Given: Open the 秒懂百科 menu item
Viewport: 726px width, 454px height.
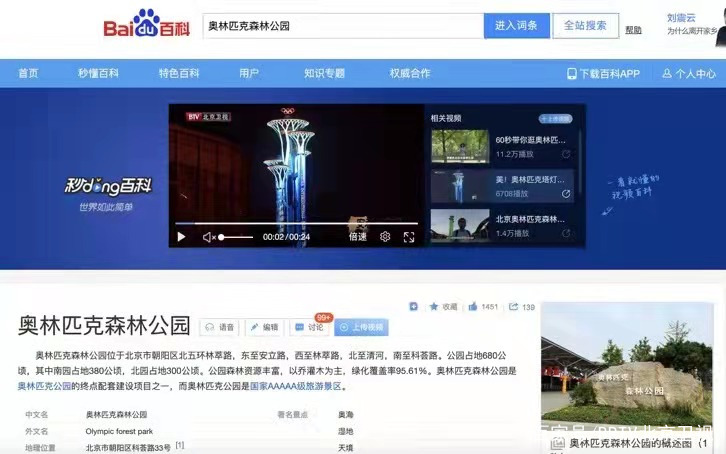Looking at the screenshot, I should click(98, 73).
